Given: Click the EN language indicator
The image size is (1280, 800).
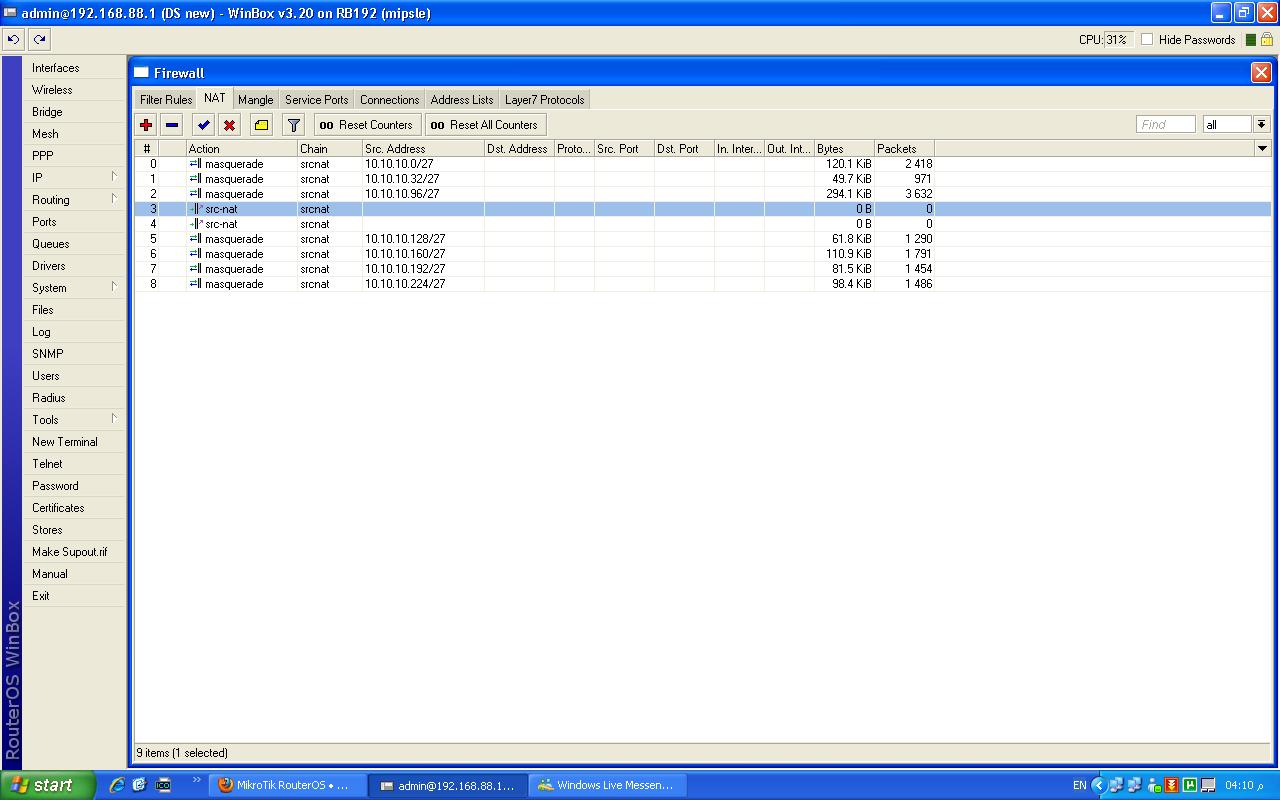Looking at the screenshot, I should 1079,785.
